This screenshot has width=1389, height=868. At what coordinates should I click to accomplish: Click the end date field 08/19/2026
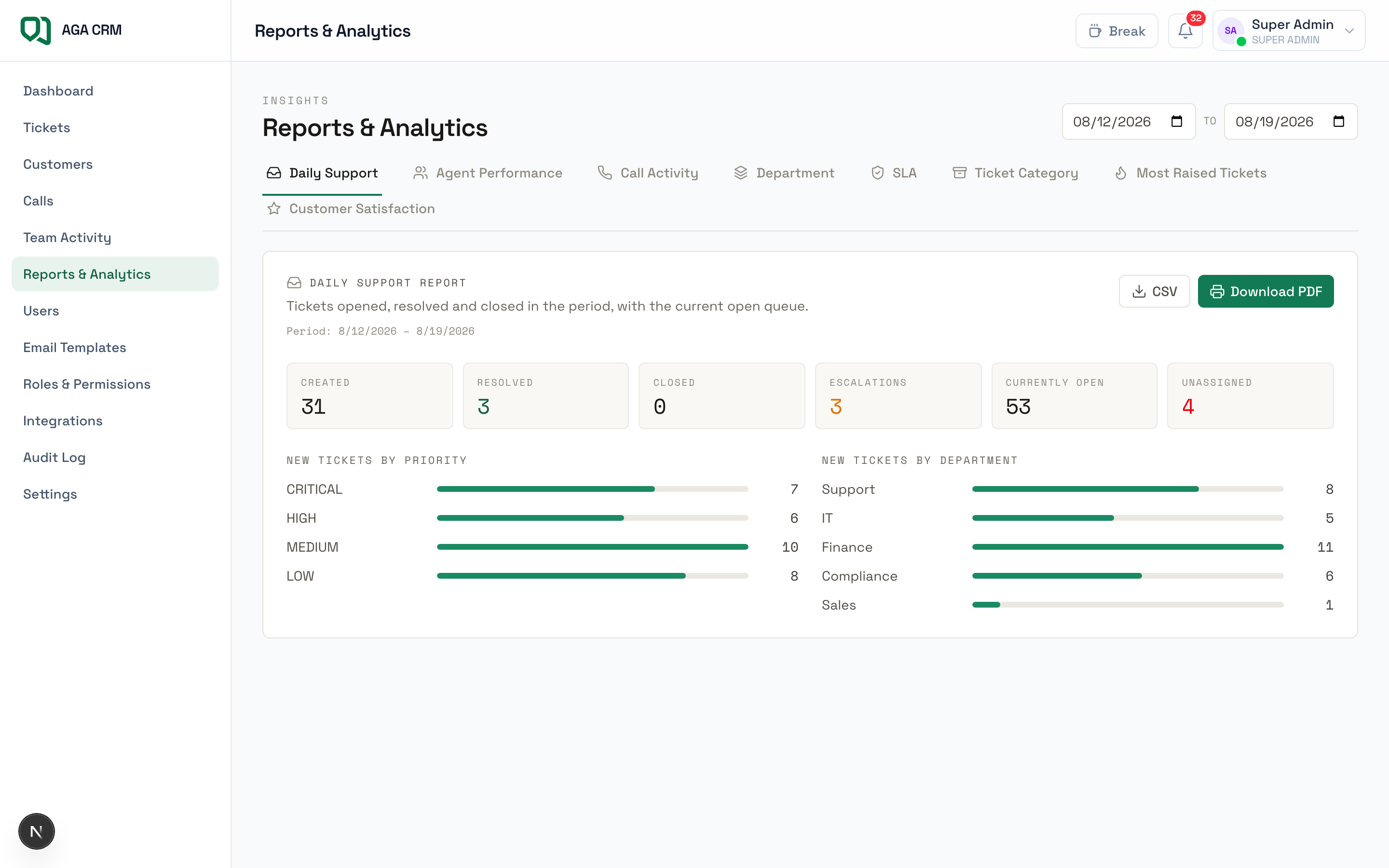(x=1291, y=122)
